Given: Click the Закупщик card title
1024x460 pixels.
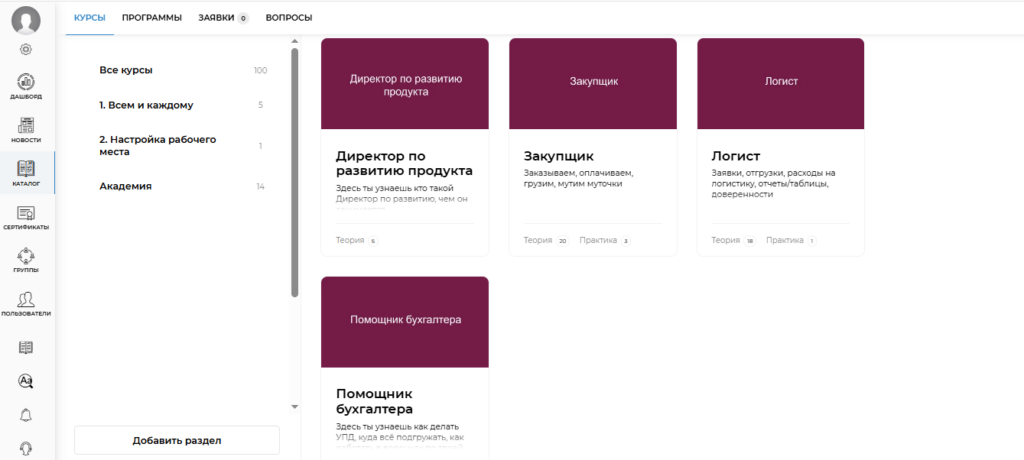Looking at the screenshot, I should [559, 156].
